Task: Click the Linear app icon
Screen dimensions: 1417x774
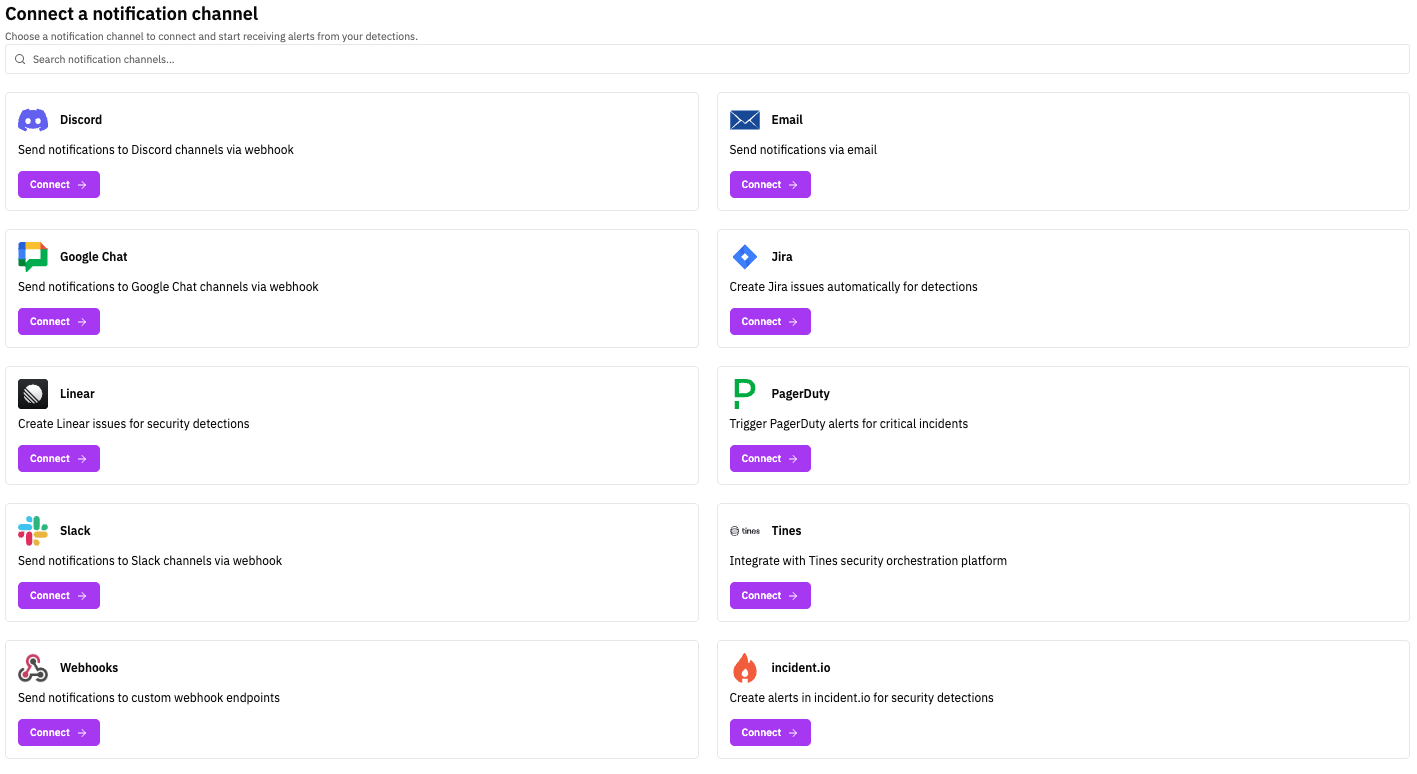Action: click(32, 393)
